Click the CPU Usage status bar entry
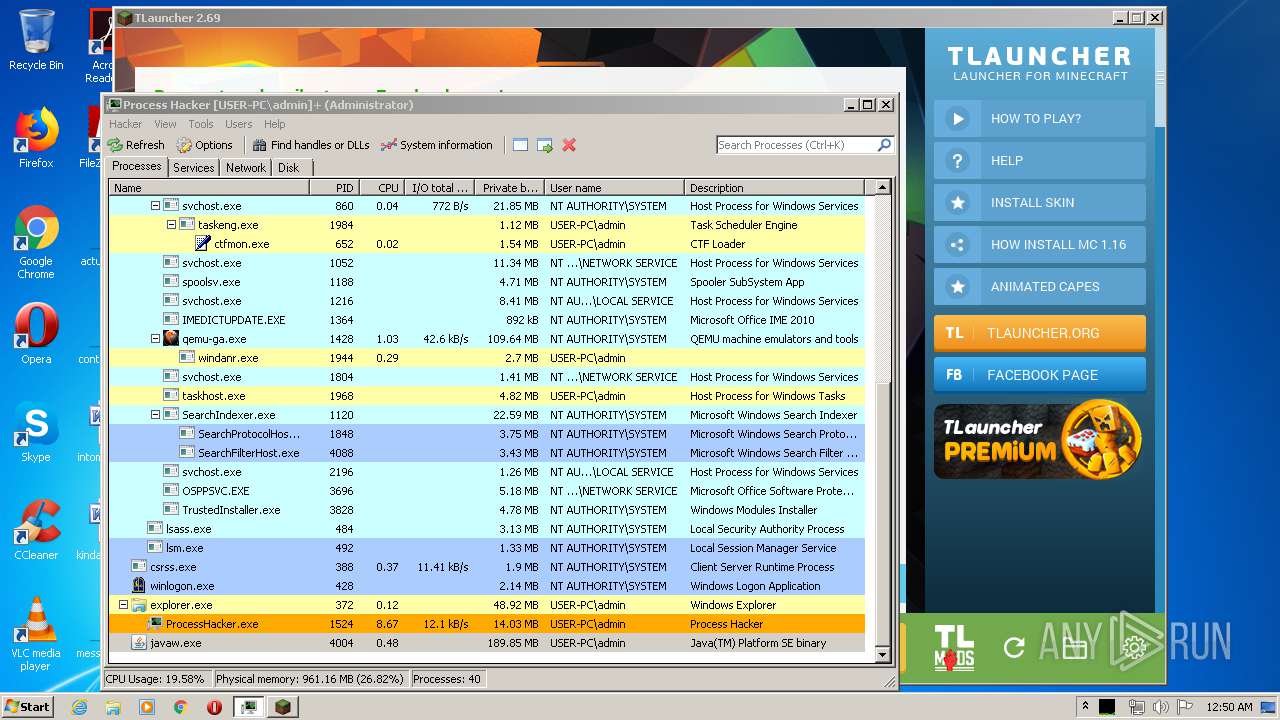 coord(158,679)
